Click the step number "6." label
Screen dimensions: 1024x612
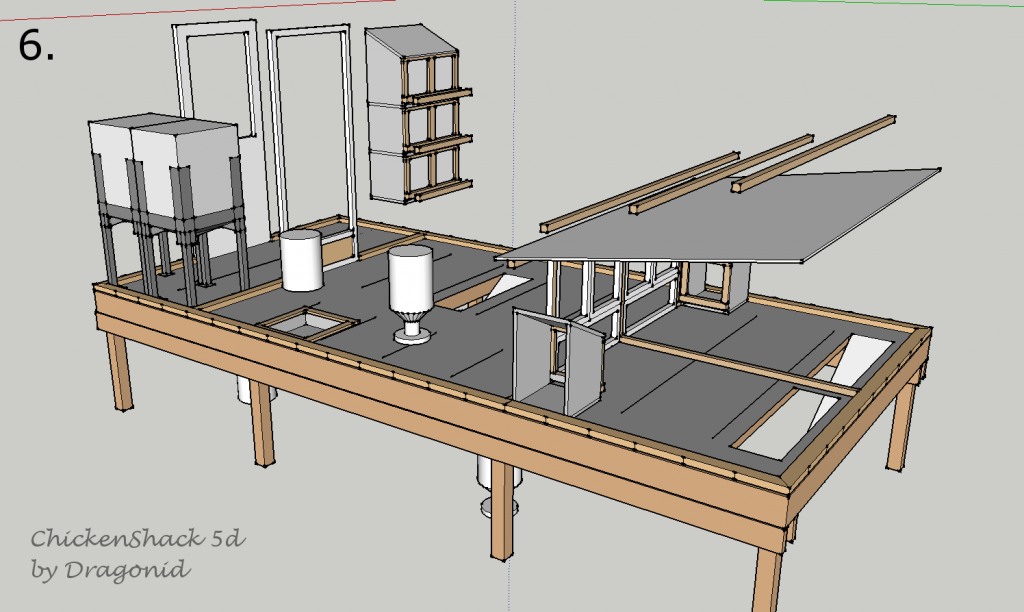(37, 45)
